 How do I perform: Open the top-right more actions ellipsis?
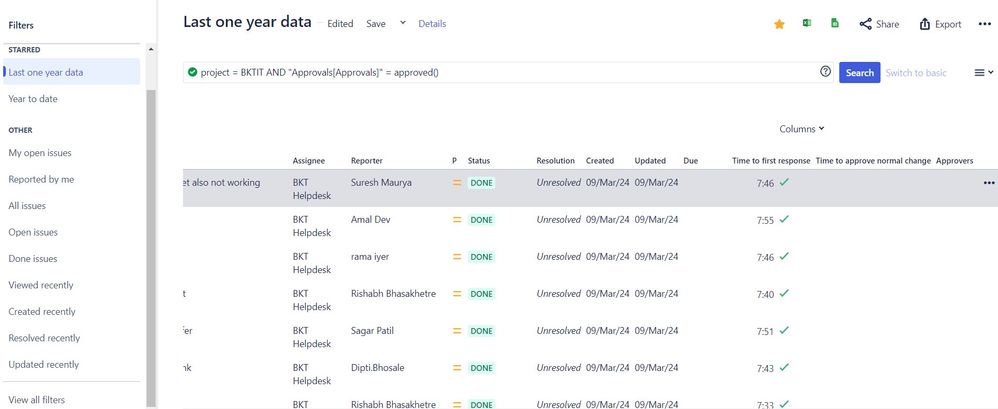tap(985, 24)
